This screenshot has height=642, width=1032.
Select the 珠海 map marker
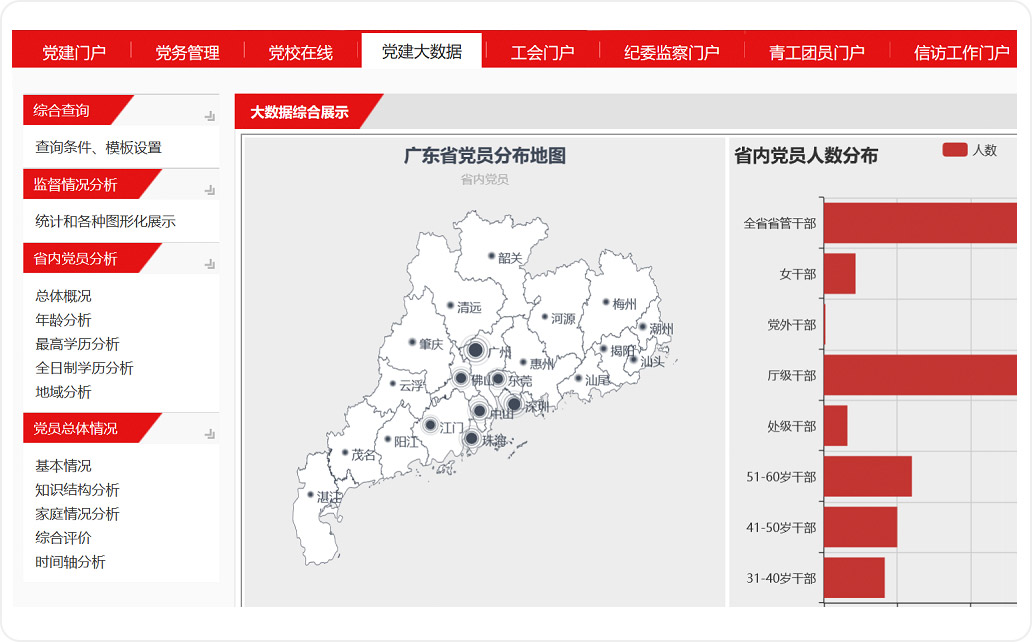tap(471, 438)
